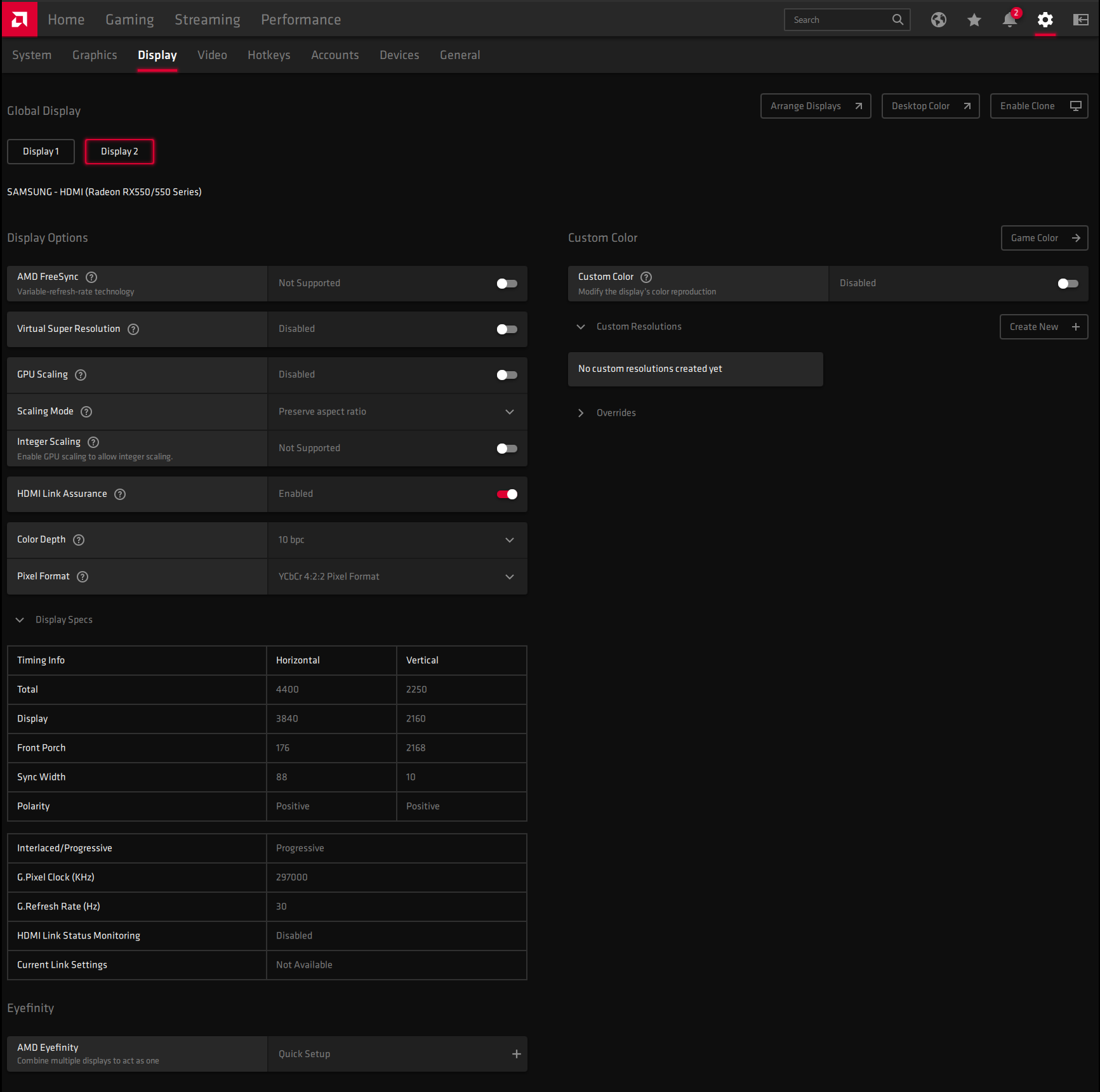This screenshot has height=1092, width=1100.
Task: Turn on GPU Scaling switch
Action: click(507, 375)
